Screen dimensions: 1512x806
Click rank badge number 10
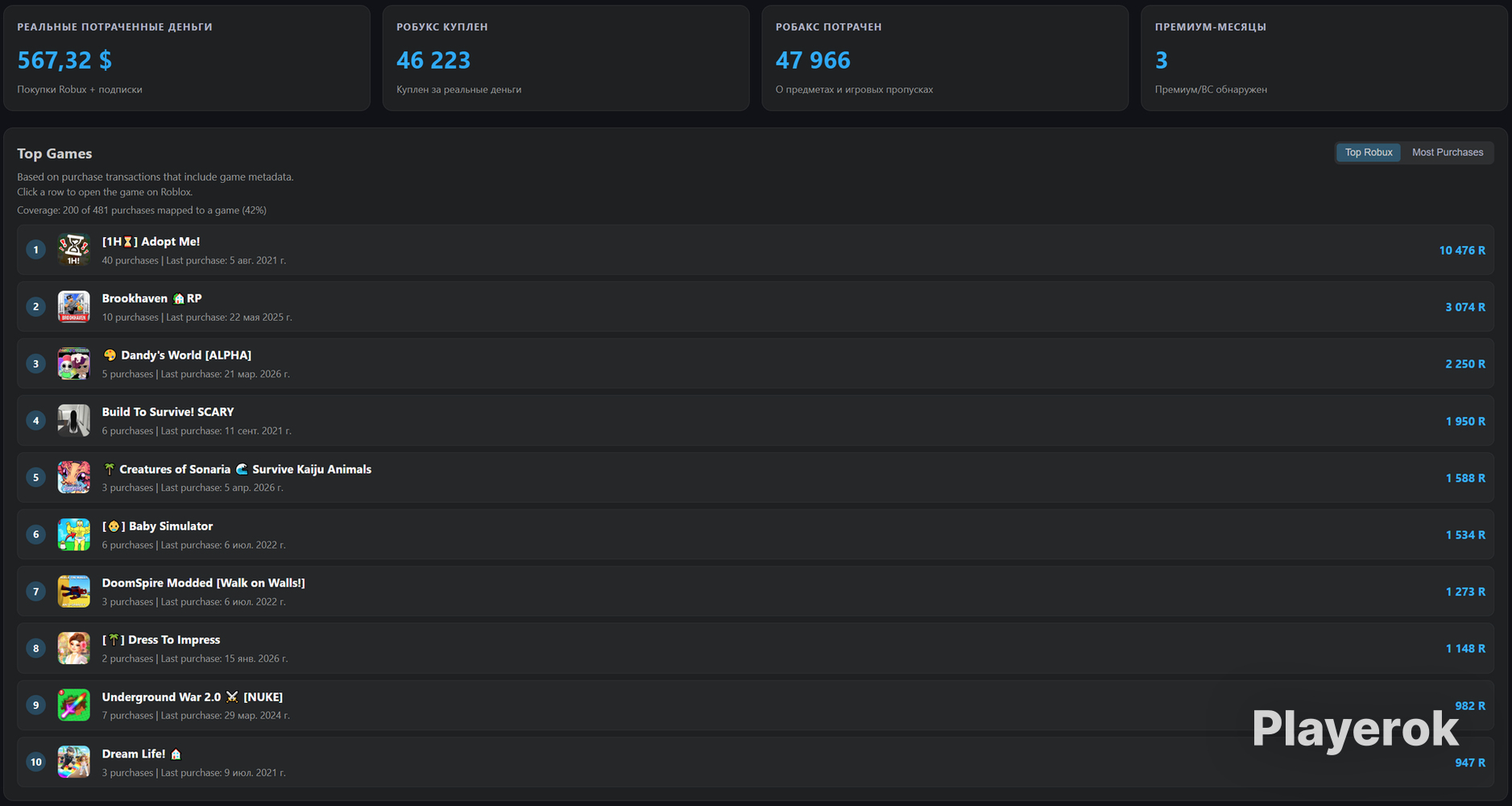pyautogui.click(x=35, y=762)
